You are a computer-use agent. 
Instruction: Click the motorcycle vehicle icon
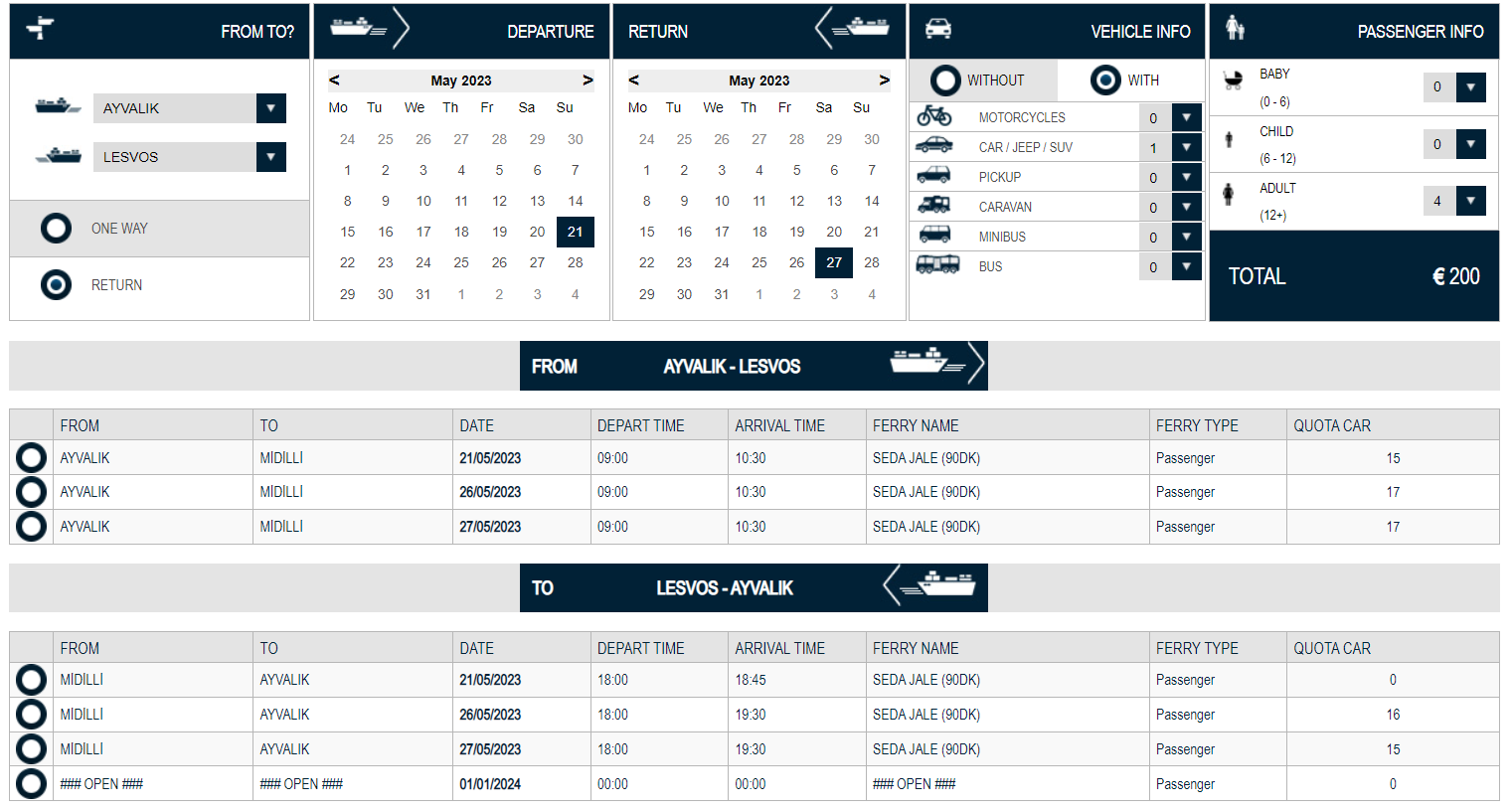point(933,116)
